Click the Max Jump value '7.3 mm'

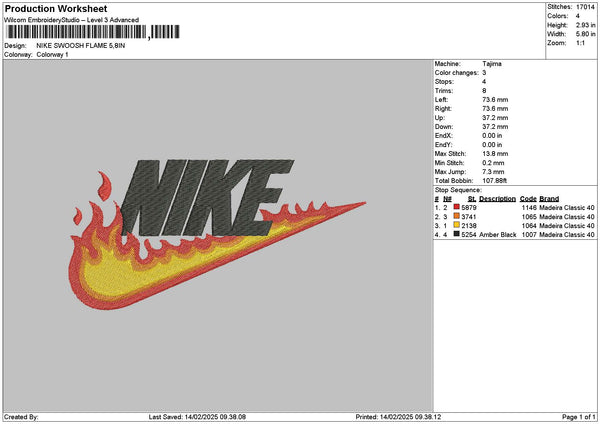[x=493, y=172]
